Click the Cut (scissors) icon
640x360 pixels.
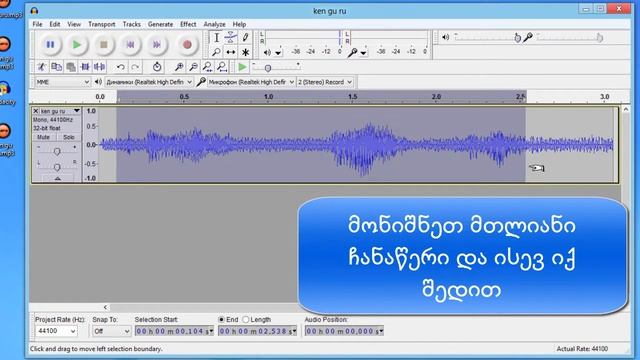click(41, 67)
